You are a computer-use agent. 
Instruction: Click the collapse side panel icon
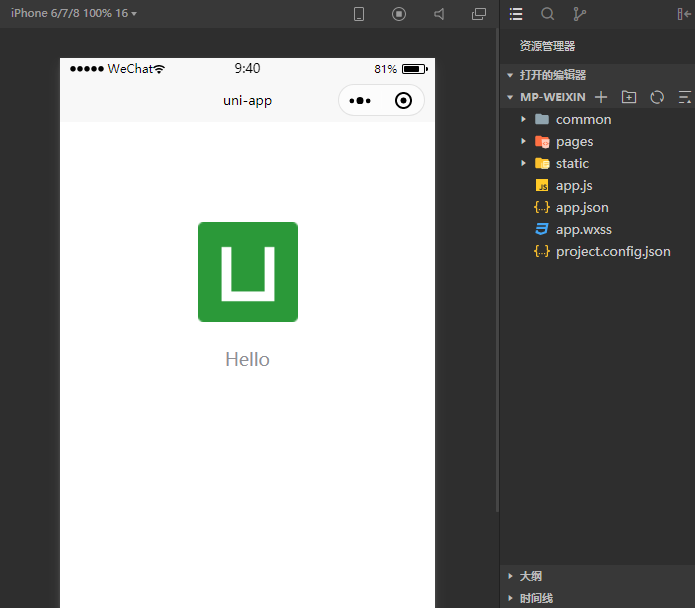point(684,14)
